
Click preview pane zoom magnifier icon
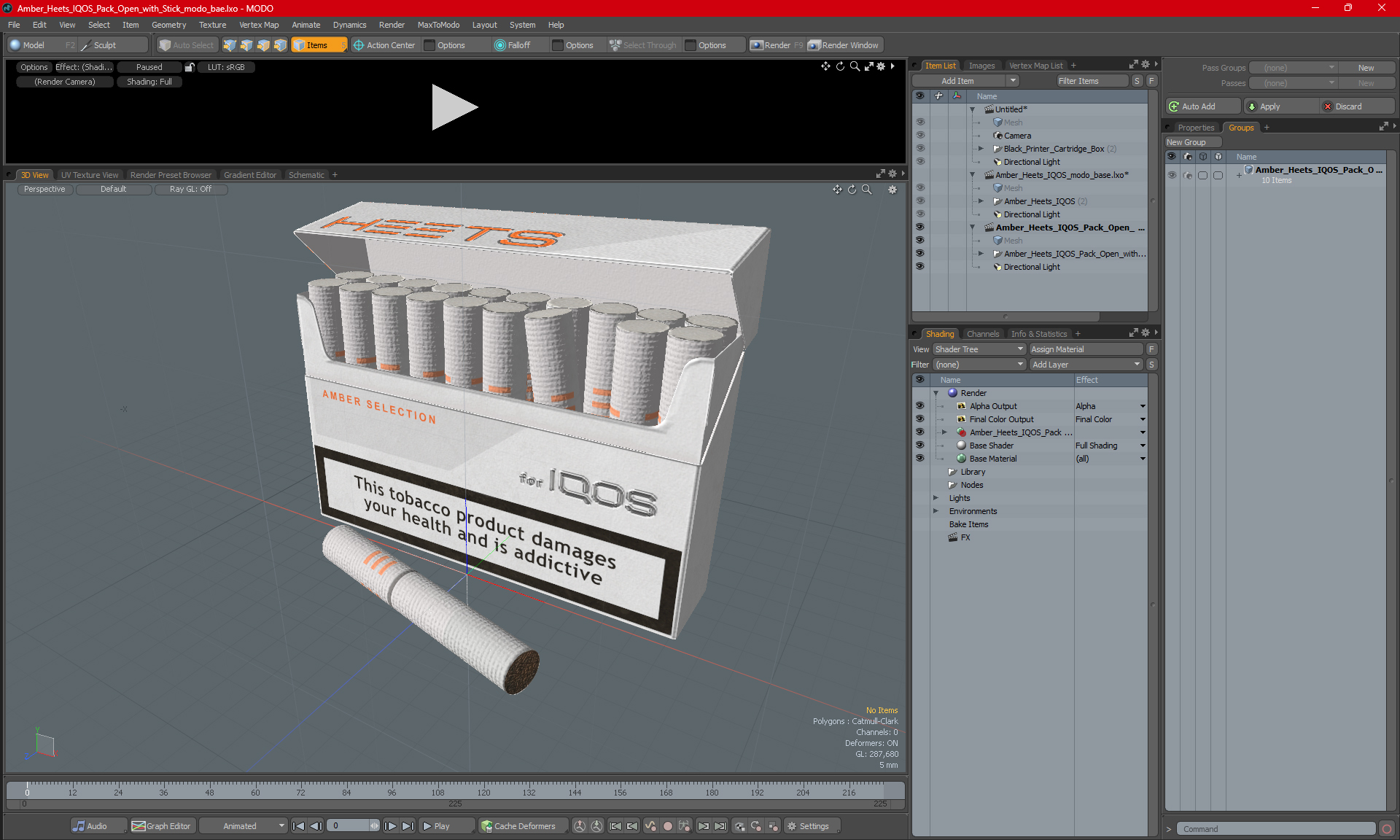(855, 66)
